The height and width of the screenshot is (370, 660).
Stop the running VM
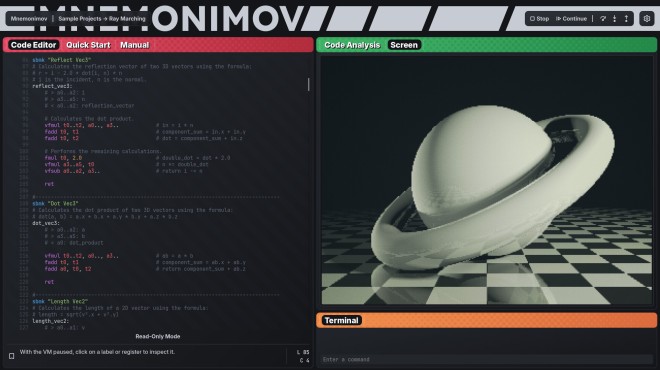(540, 19)
